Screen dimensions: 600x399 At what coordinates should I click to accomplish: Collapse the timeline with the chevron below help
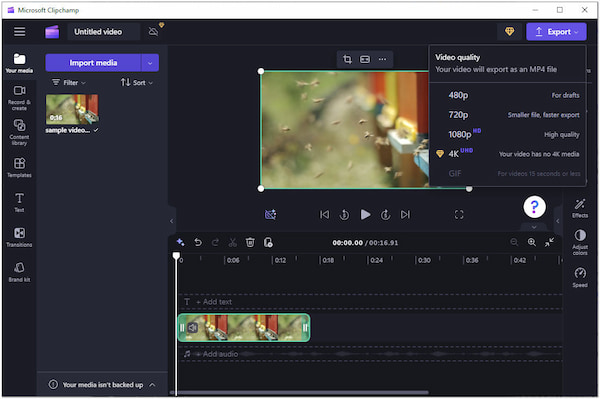(x=534, y=227)
